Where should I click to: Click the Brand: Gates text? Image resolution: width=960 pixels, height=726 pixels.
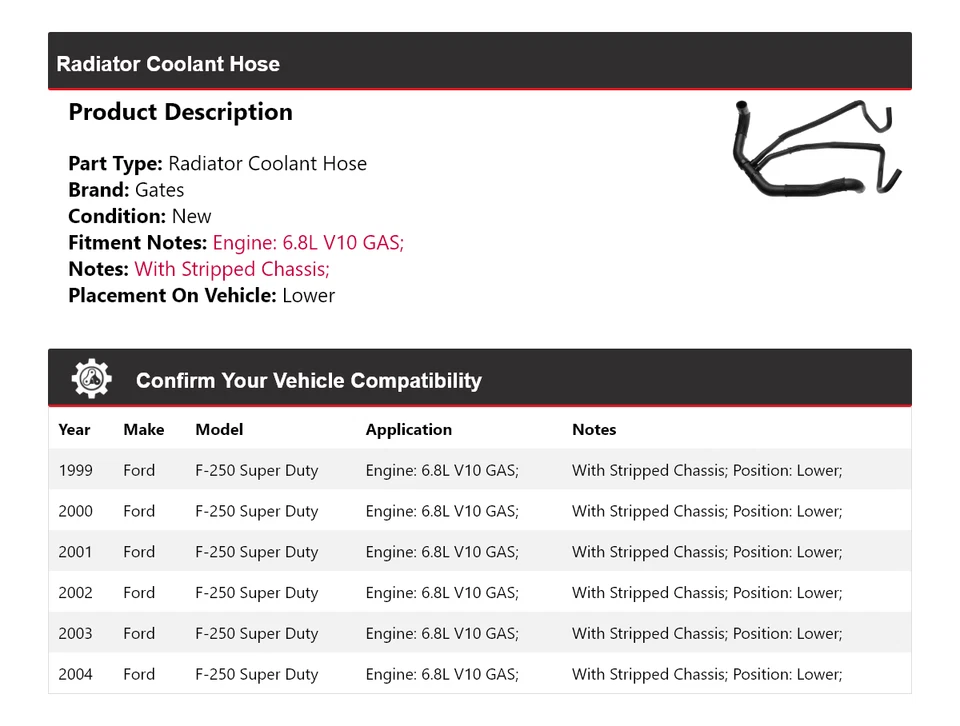(x=126, y=190)
